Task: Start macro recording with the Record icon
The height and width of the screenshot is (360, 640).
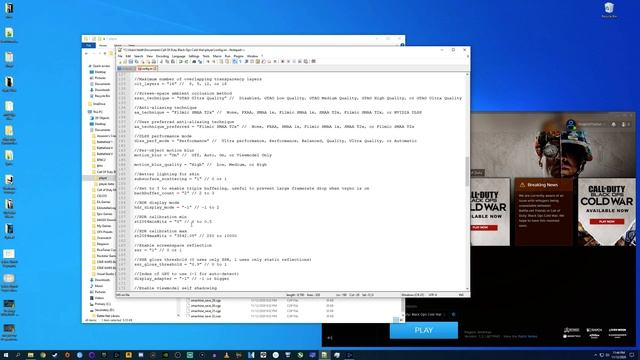Action: click(x=282, y=62)
